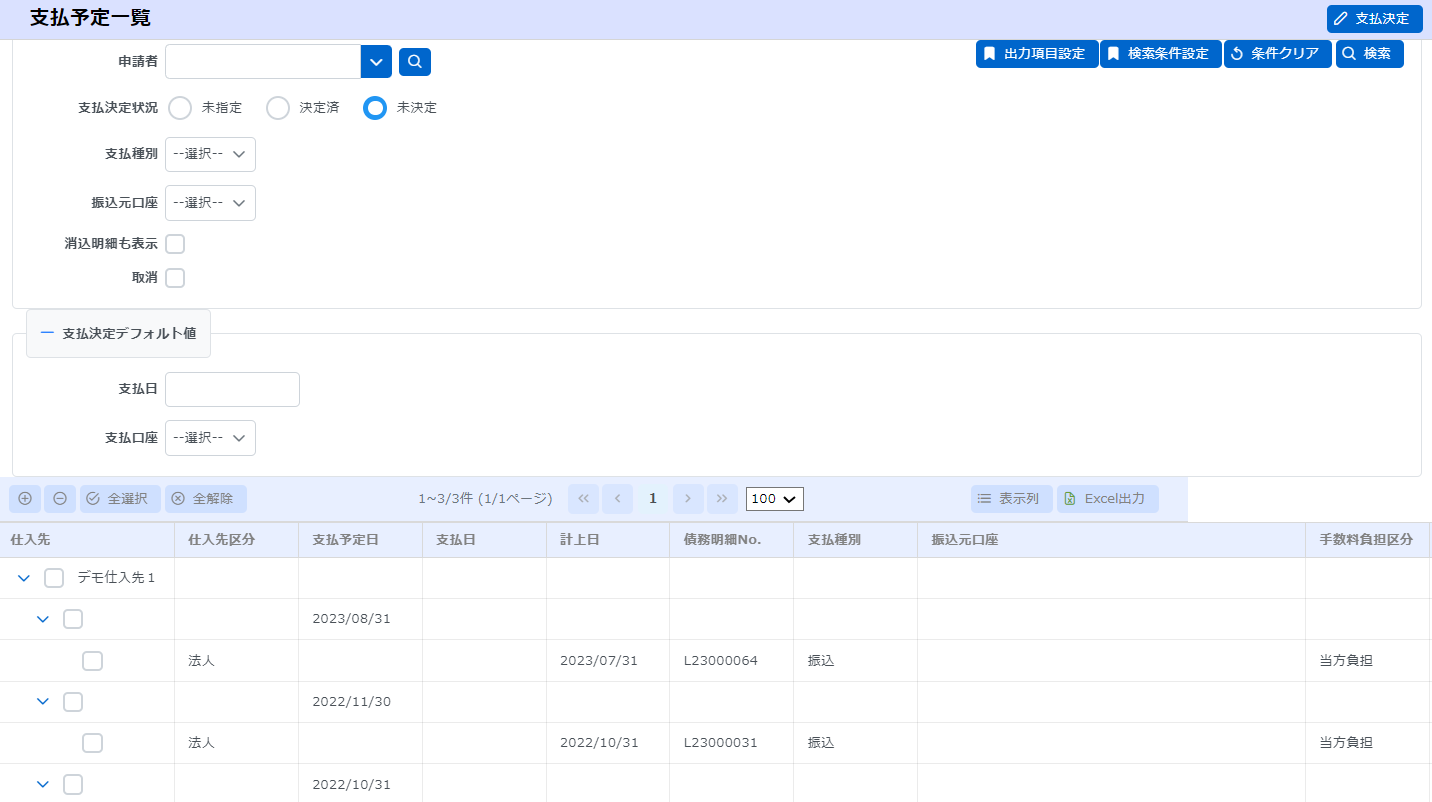Open 検索条件設定 settings
Image resolution: width=1432 pixels, height=802 pixels.
pos(1160,54)
